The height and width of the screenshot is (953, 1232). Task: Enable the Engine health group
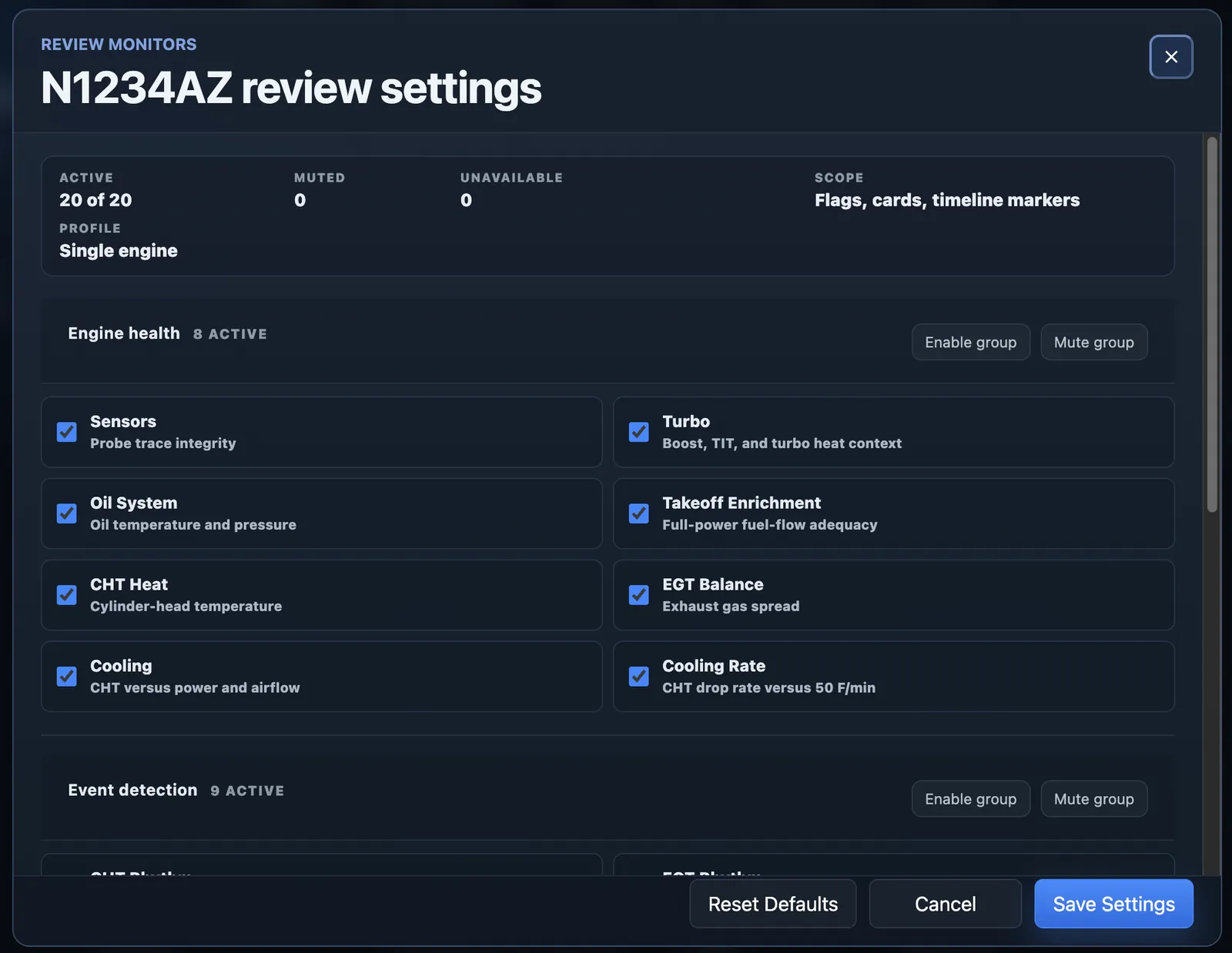click(970, 342)
